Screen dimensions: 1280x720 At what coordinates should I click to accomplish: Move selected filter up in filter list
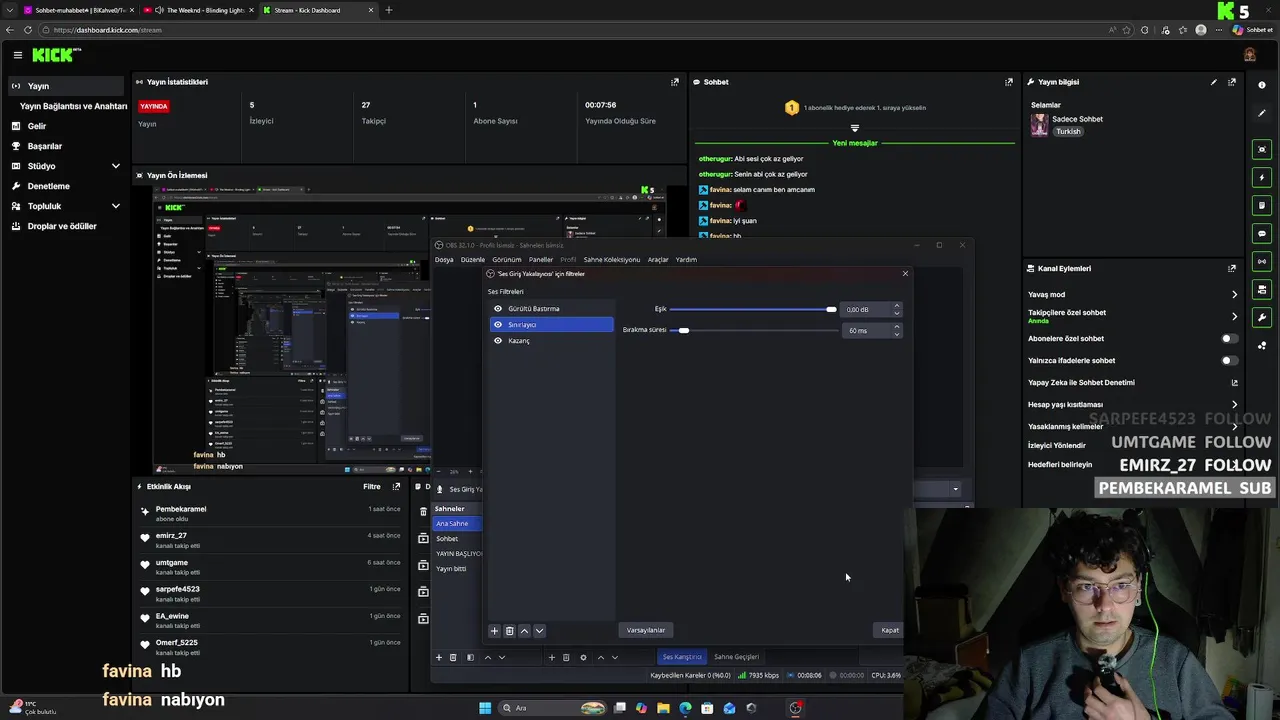click(x=524, y=631)
